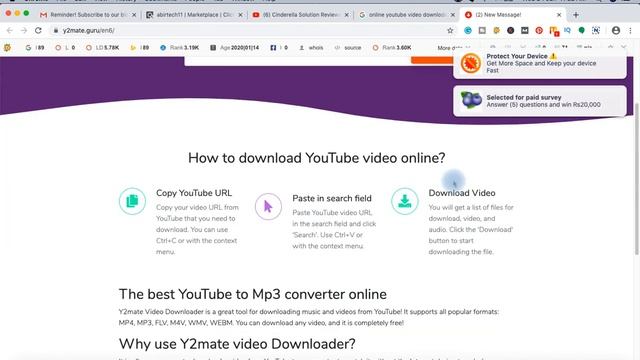Switch to the online youtube video download tab
Screen dimensions: 640x360
tap(406, 15)
